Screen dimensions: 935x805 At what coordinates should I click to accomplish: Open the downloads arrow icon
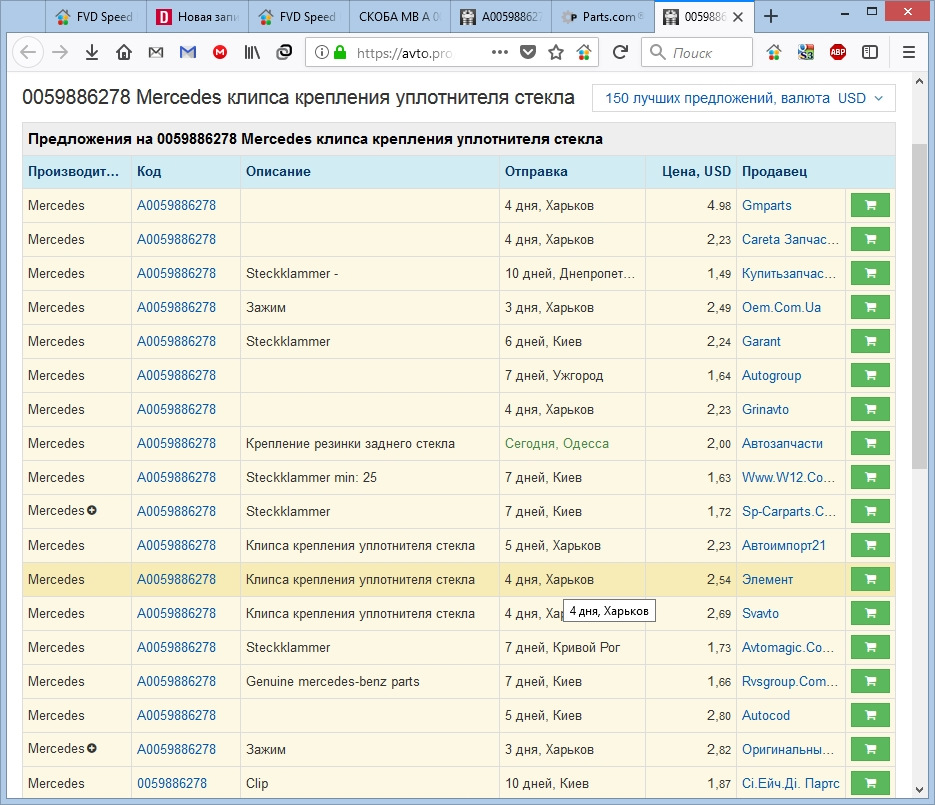pos(92,52)
